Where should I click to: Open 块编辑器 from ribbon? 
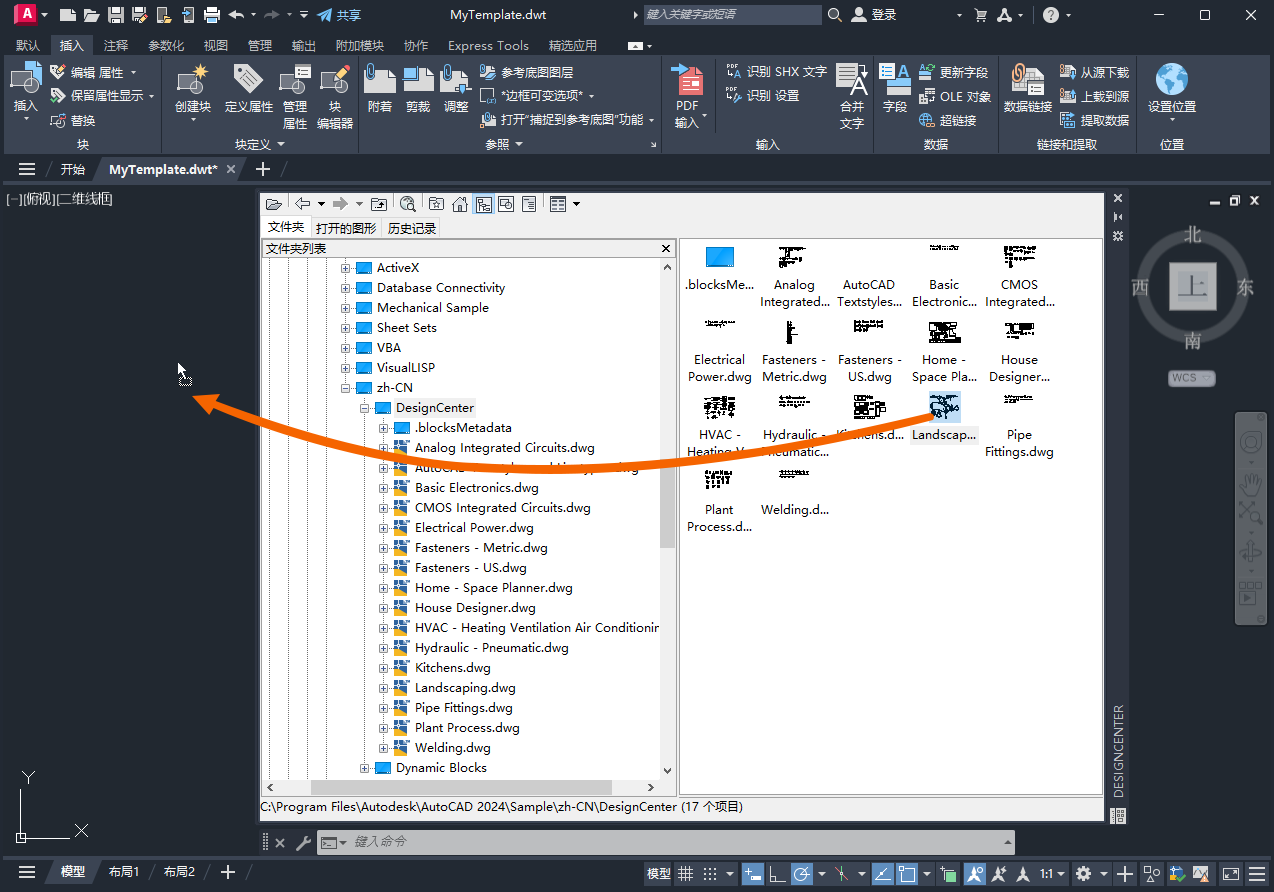(335, 97)
